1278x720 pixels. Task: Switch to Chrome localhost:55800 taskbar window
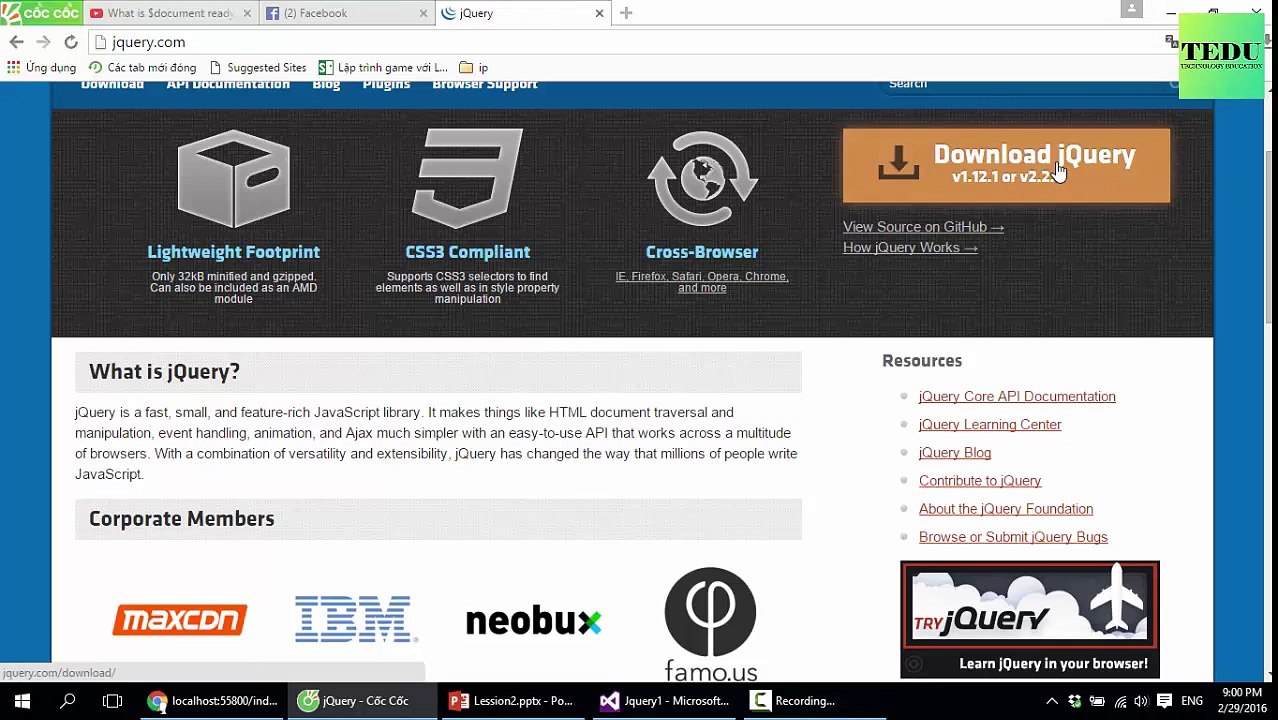click(213, 701)
